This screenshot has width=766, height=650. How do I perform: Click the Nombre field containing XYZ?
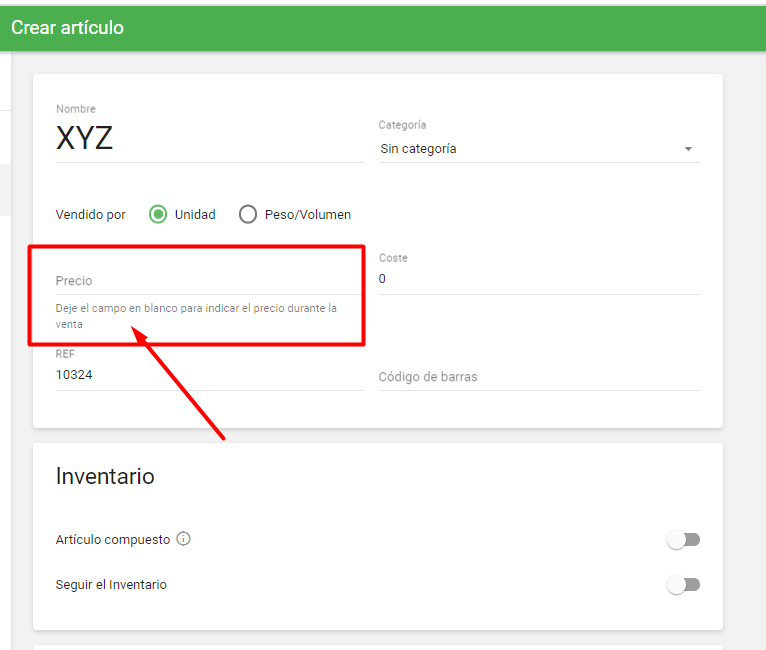click(x=208, y=139)
